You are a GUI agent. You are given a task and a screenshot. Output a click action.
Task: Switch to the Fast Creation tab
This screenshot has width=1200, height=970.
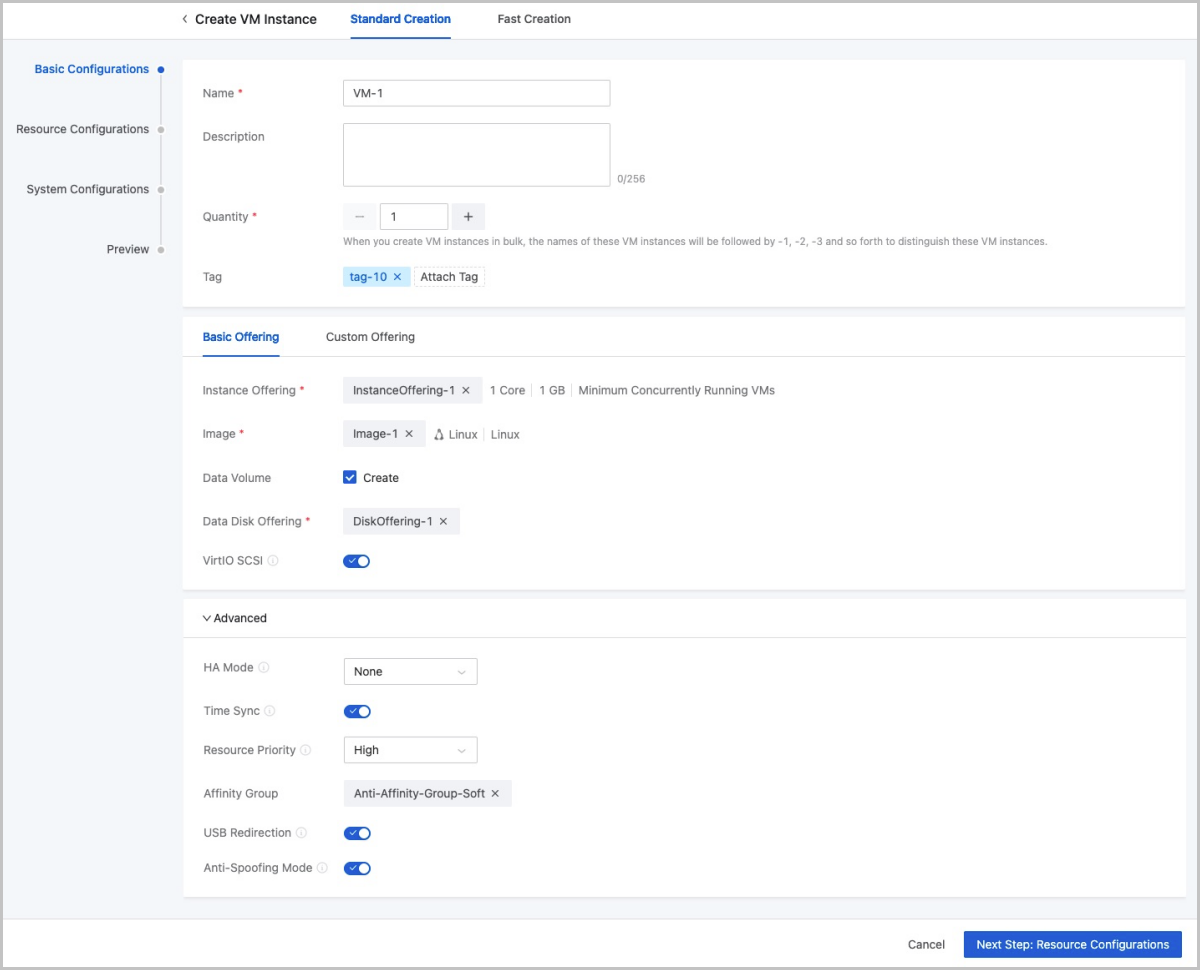534,19
